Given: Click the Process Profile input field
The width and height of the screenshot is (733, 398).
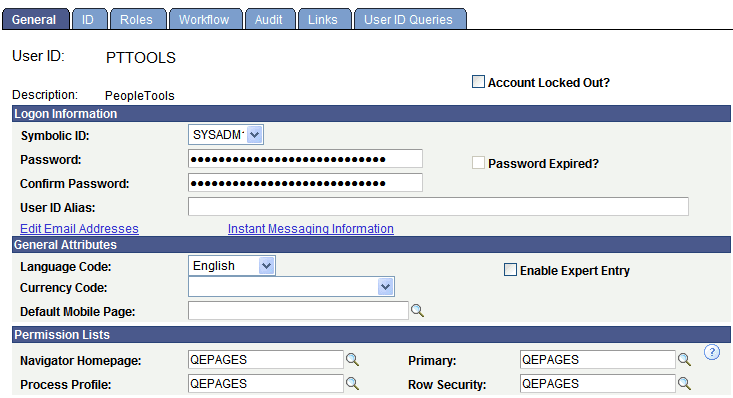Looking at the screenshot, I should click(266, 384).
